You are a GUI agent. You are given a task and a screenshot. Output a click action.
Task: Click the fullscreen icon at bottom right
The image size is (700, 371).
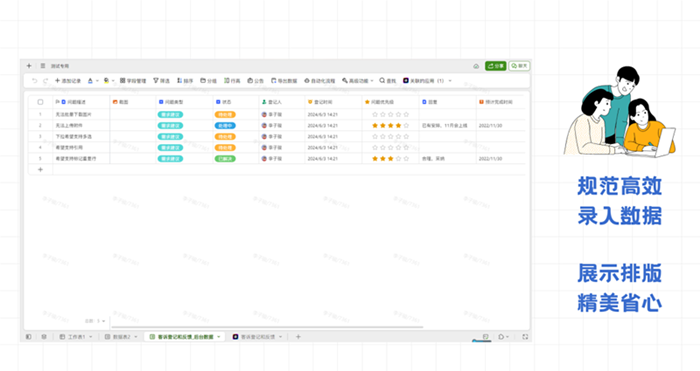[x=525, y=337]
